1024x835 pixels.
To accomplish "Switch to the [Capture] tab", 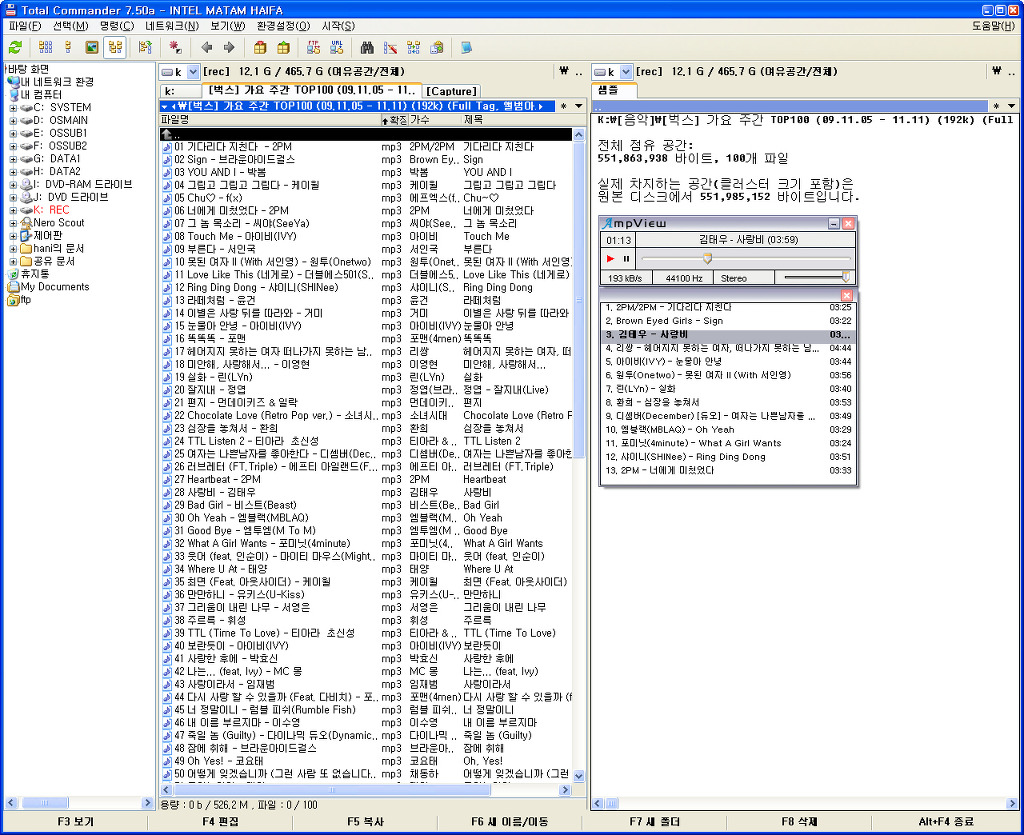I will pyautogui.click(x=452, y=91).
